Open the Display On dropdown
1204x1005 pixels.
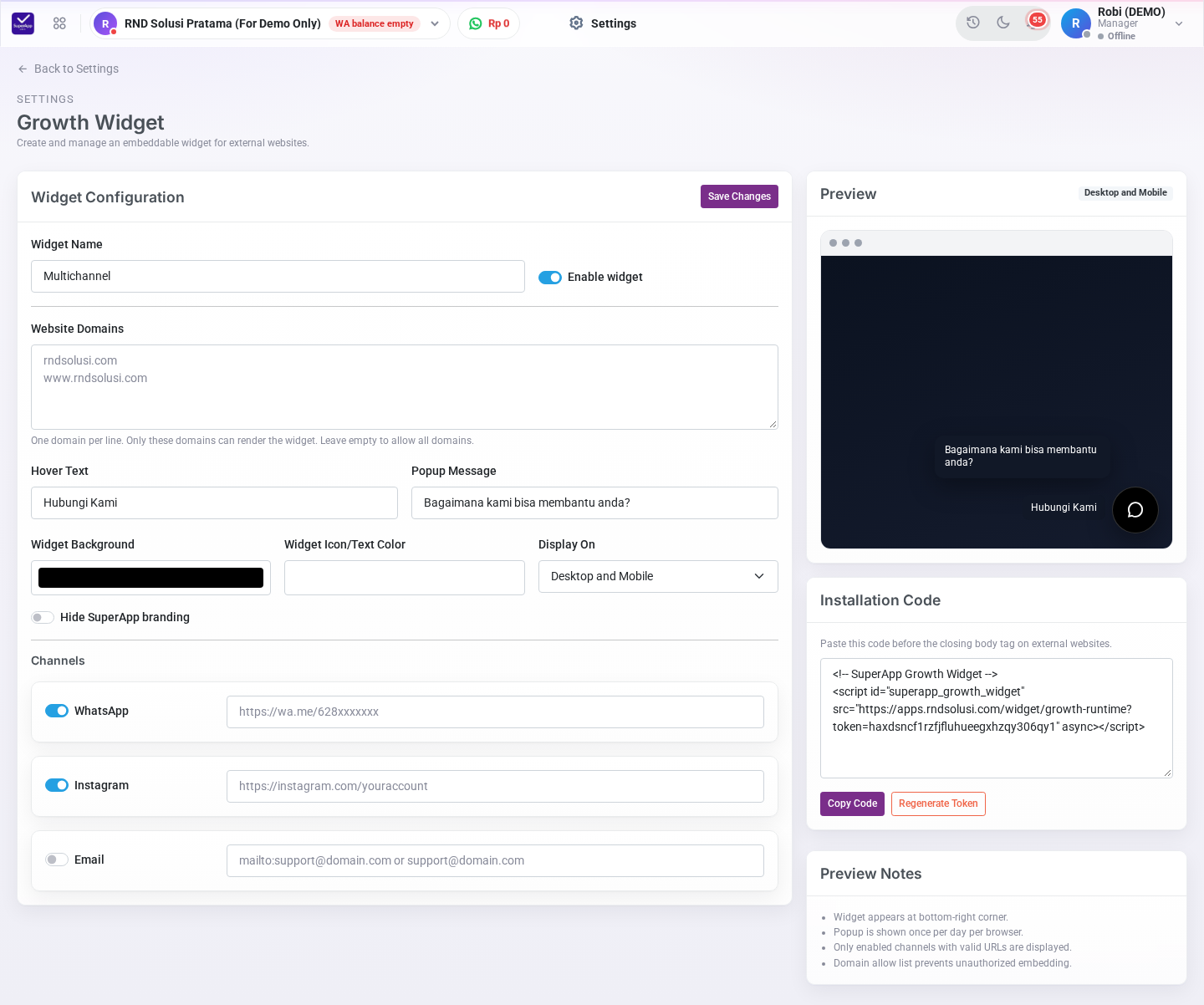pyautogui.click(x=658, y=576)
